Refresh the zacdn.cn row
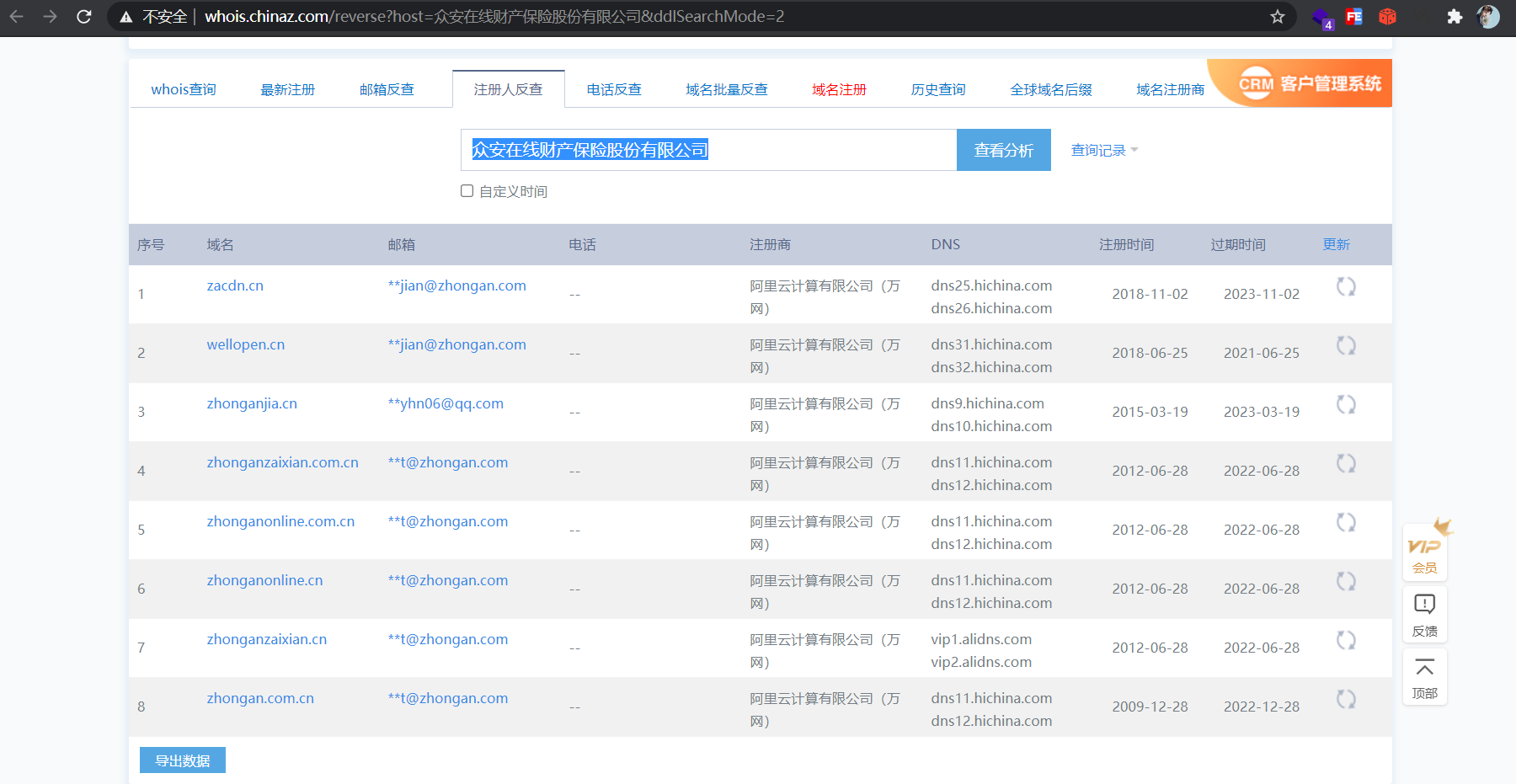 click(x=1346, y=286)
